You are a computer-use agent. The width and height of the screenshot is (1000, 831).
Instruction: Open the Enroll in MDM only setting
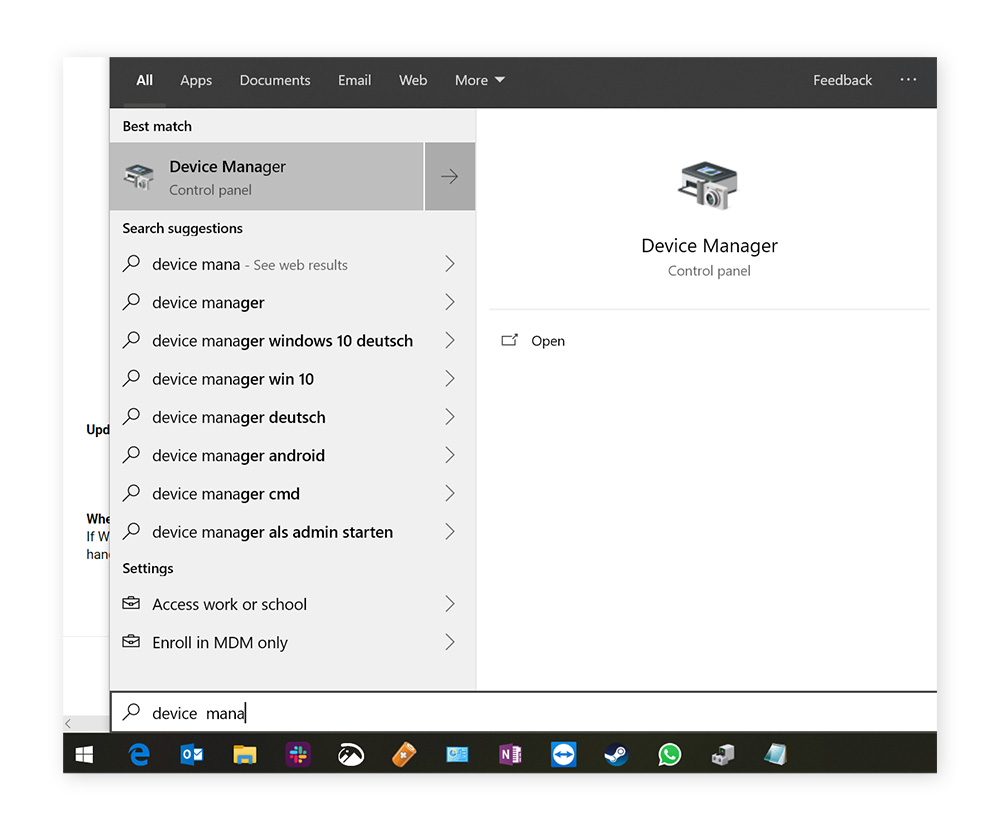[293, 642]
